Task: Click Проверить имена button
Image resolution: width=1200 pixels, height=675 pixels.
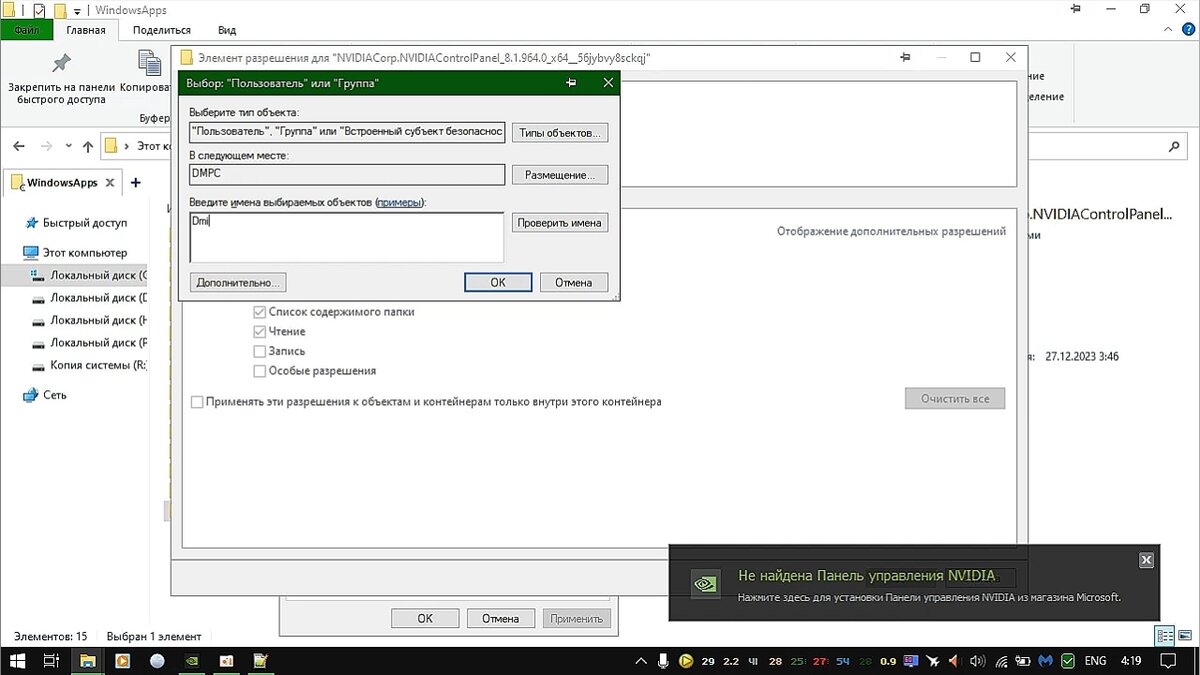Action: click(560, 223)
